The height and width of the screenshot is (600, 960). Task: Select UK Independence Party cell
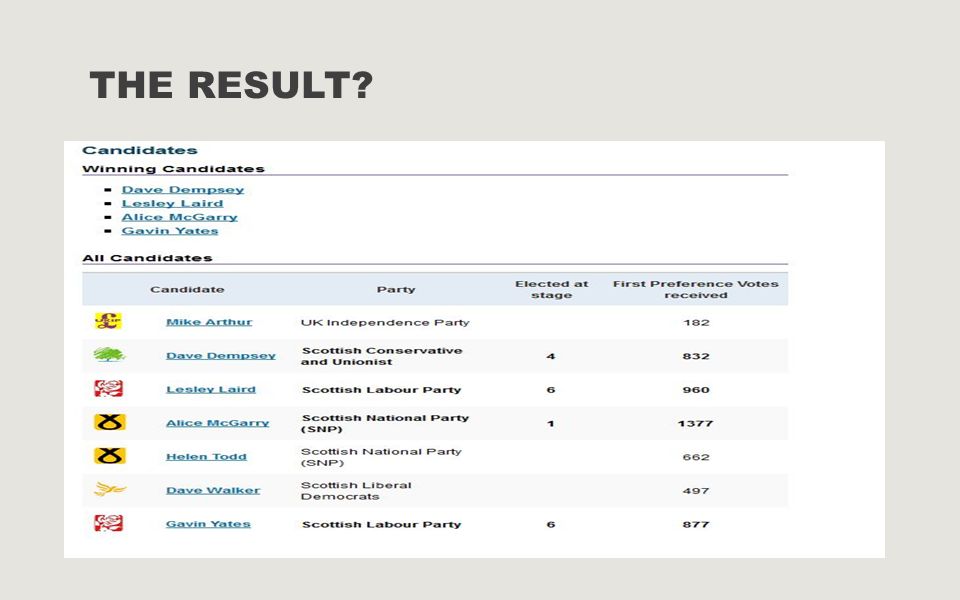tap(384, 323)
